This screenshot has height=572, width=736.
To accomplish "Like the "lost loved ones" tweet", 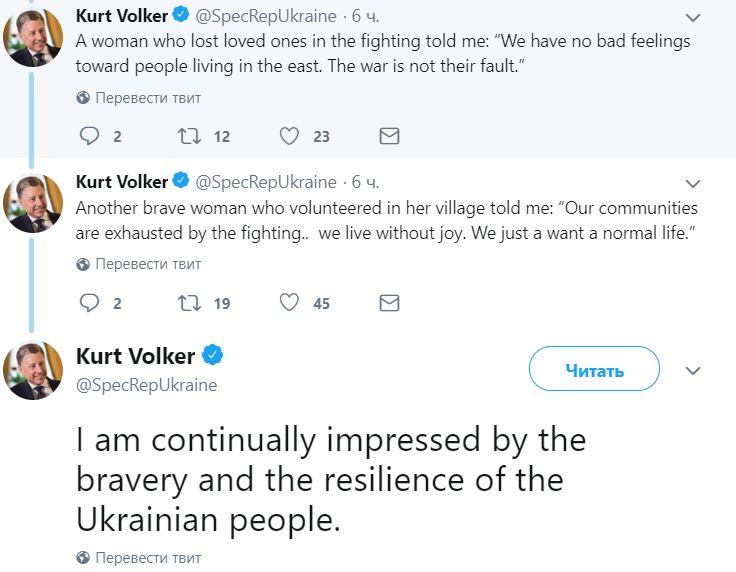I will [x=290, y=136].
